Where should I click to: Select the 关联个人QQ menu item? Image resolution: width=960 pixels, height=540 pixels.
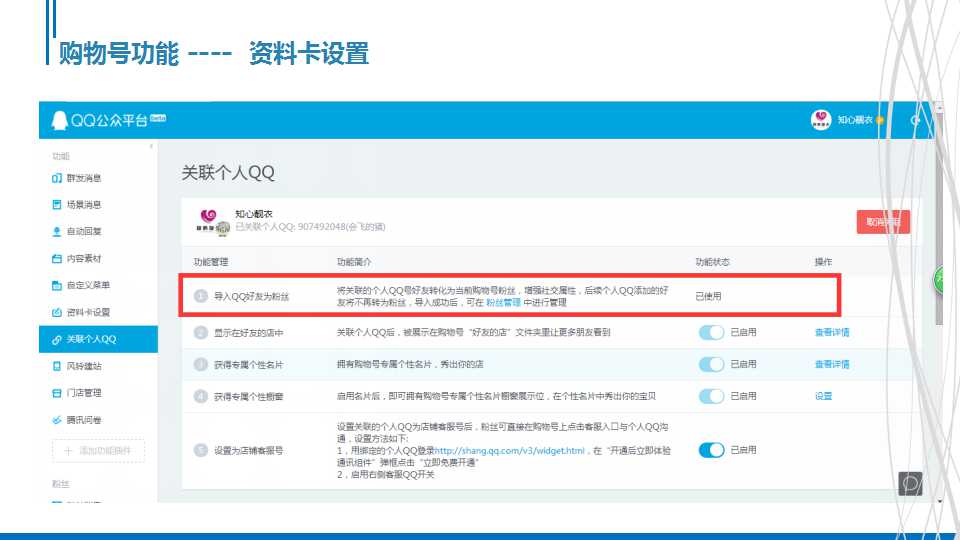point(98,339)
